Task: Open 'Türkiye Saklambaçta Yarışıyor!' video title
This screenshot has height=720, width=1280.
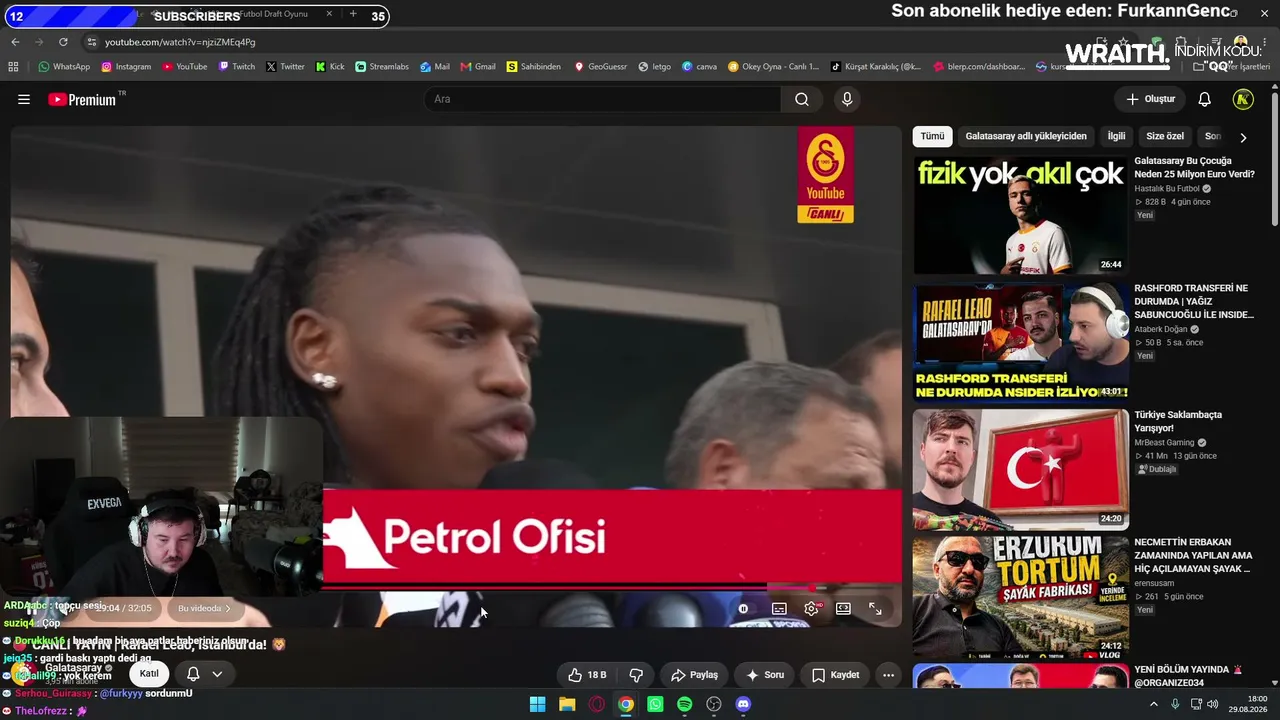Action: tap(1178, 421)
